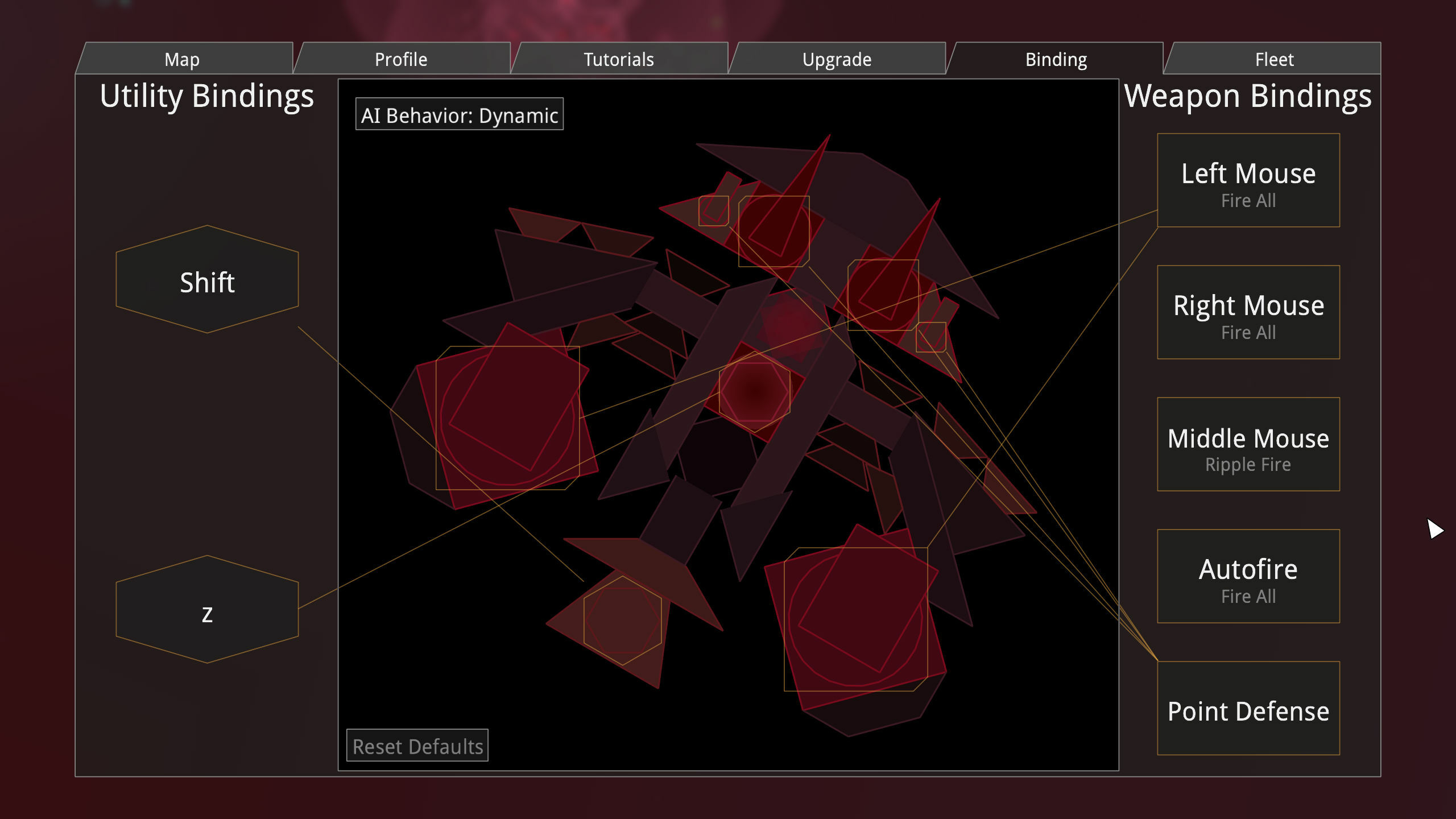Select the Autofire weapon binding

1248,579
